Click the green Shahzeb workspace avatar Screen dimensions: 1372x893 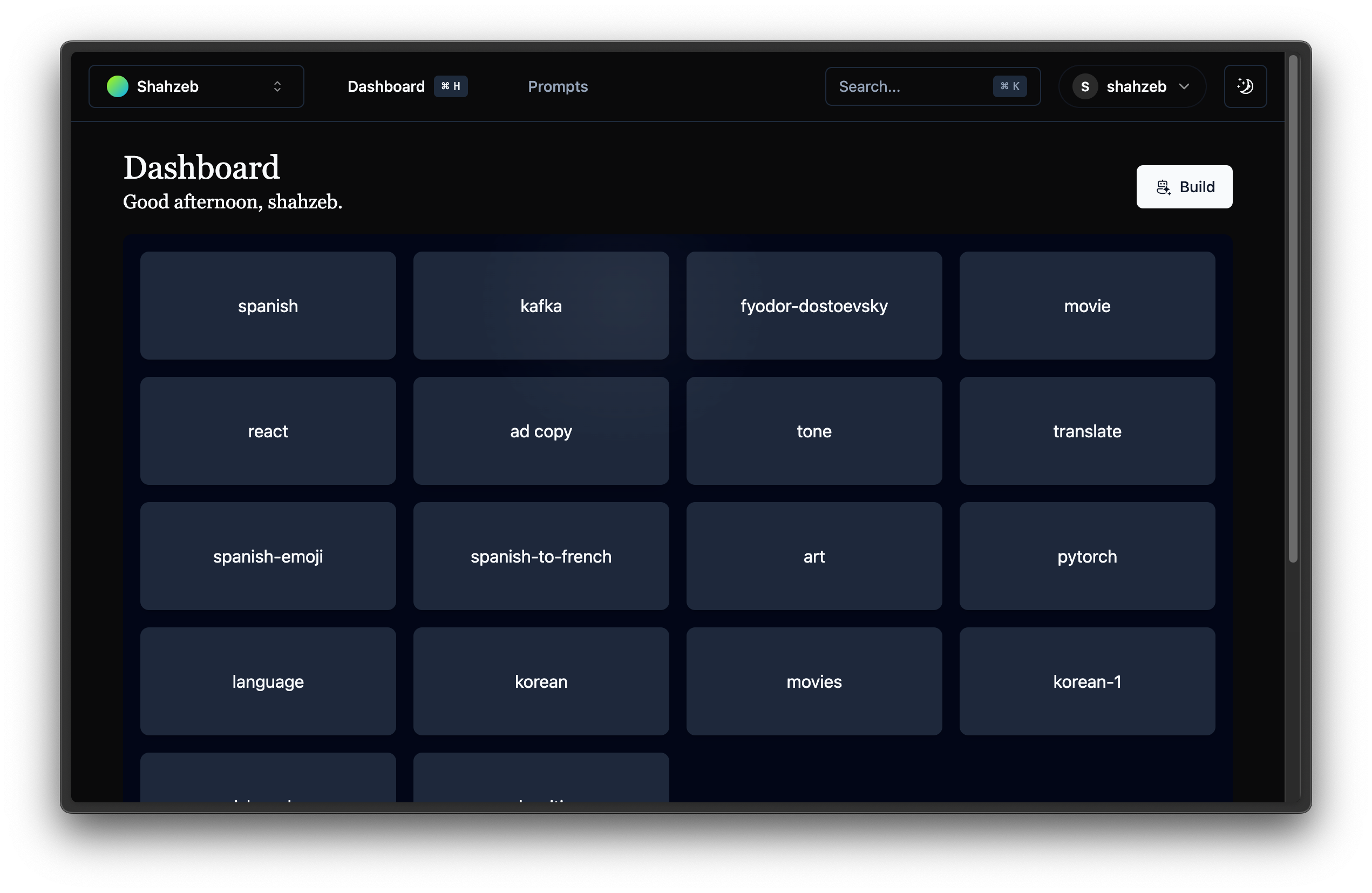pyautogui.click(x=118, y=86)
